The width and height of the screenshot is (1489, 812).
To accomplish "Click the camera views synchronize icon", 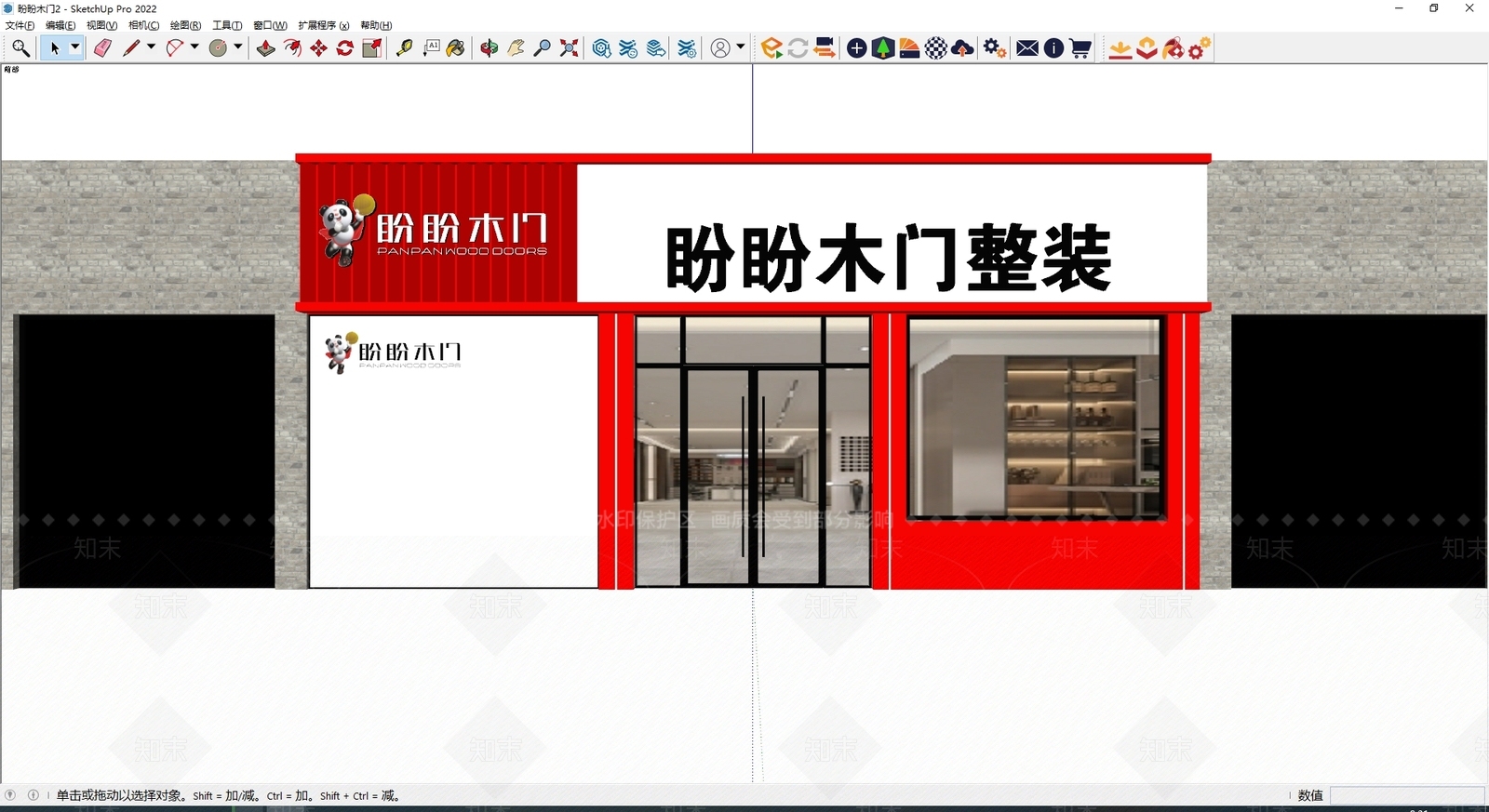I will point(824,48).
